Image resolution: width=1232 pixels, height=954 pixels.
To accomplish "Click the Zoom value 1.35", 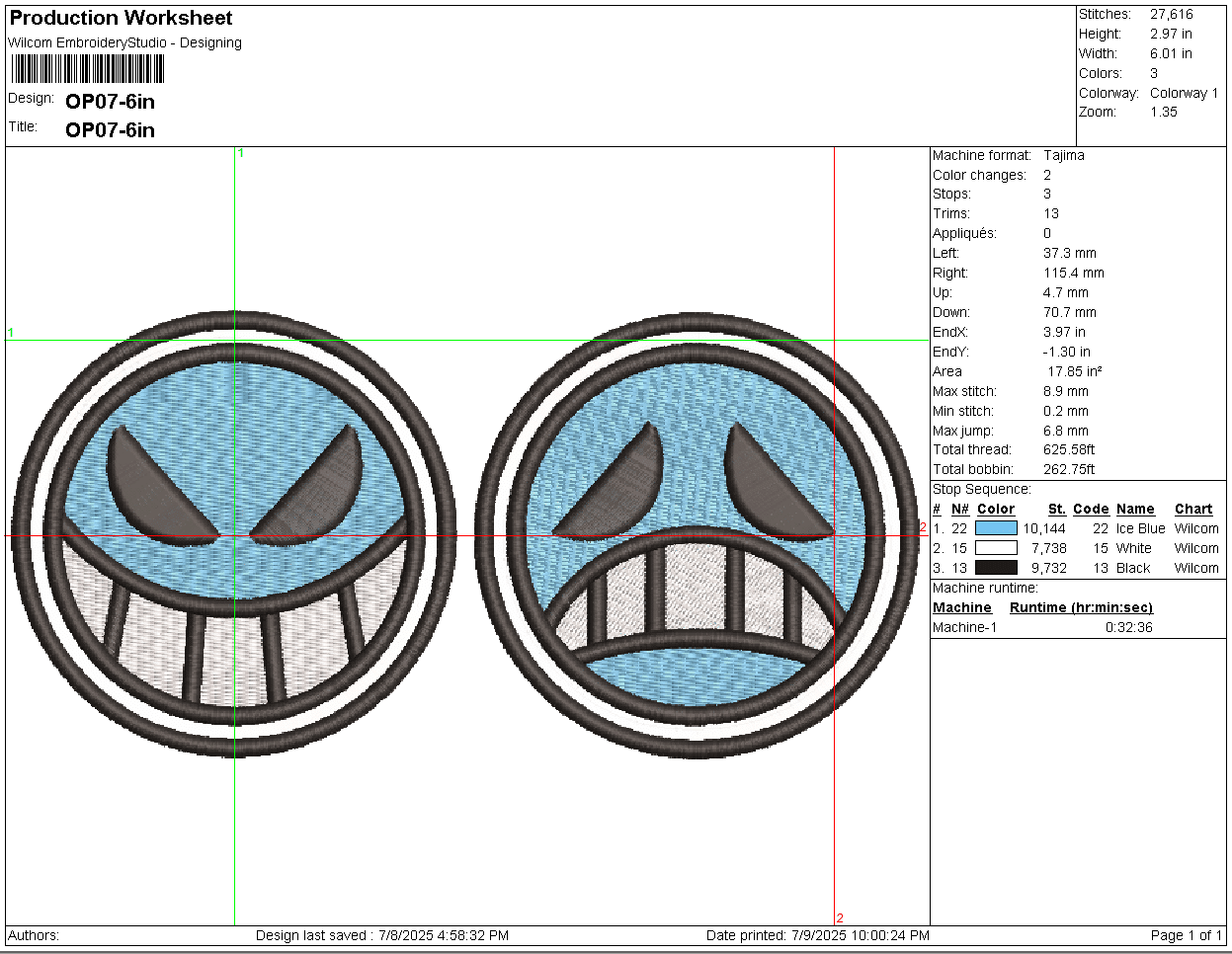I will click(1164, 112).
